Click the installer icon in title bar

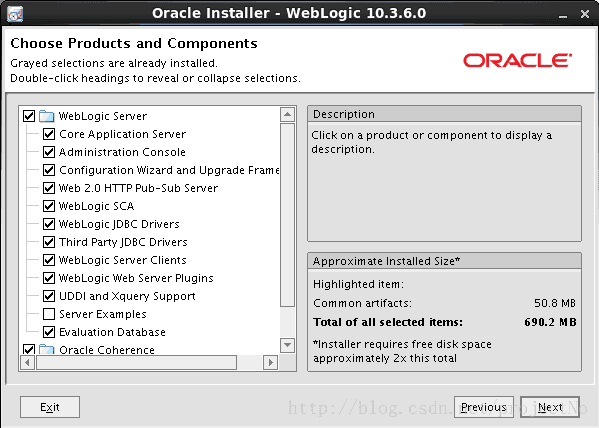pos(15,14)
